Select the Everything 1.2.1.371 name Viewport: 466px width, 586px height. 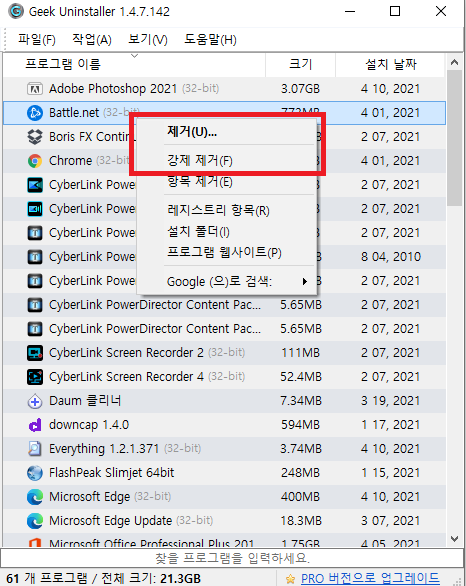(104, 449)
